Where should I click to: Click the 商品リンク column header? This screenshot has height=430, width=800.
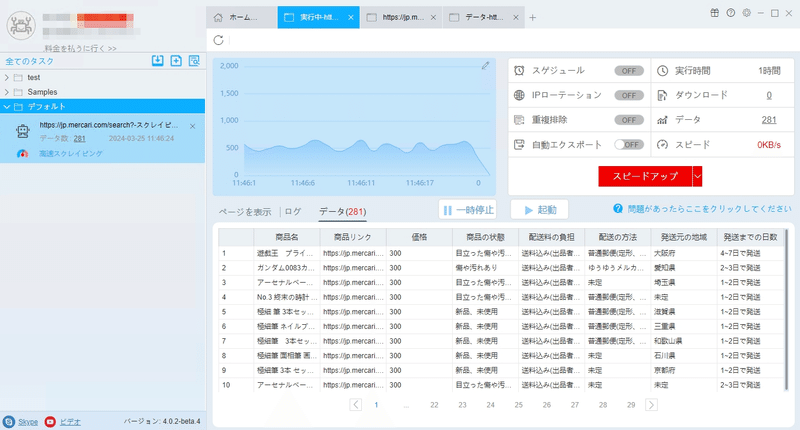click(353, 237)
